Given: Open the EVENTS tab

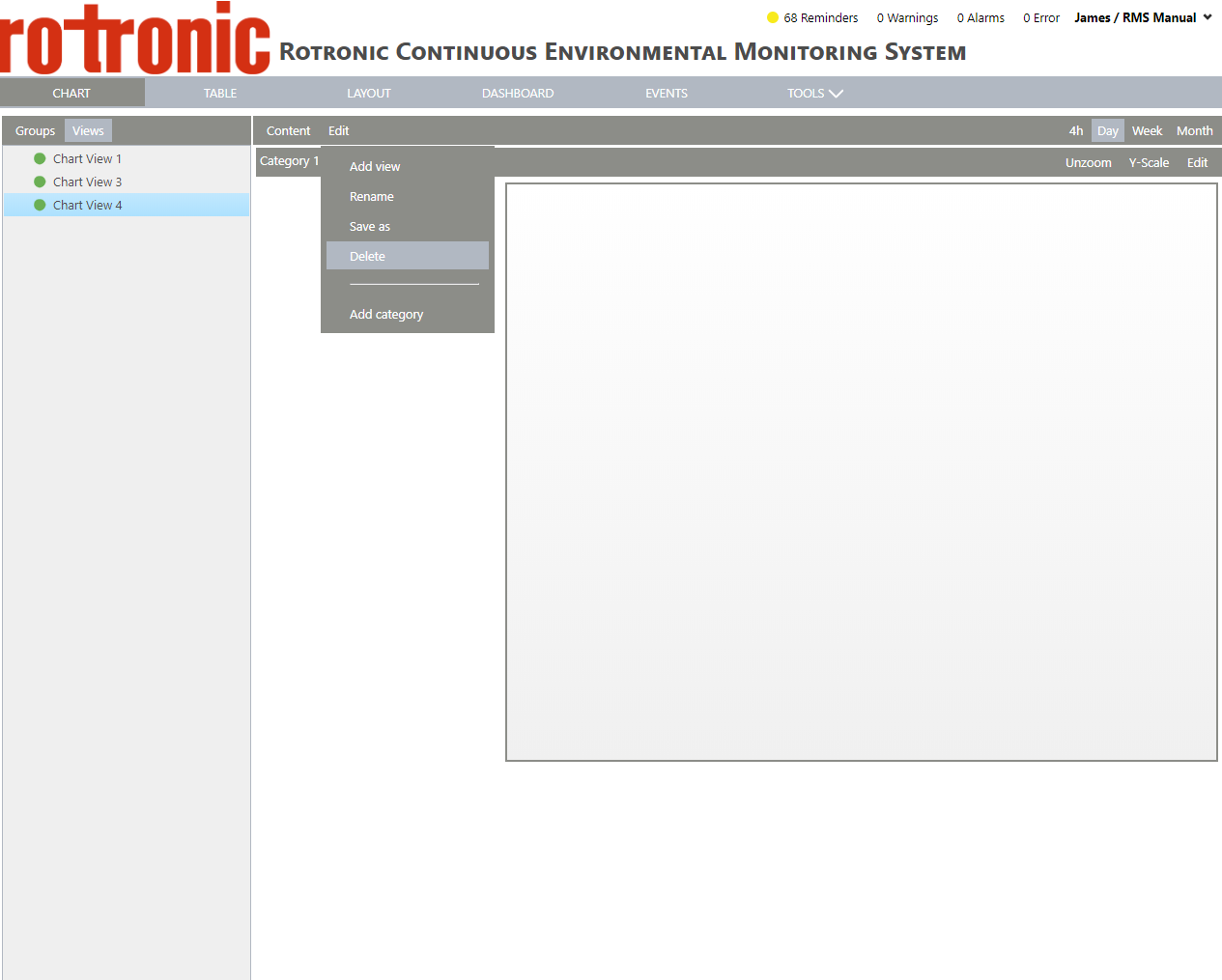Looking at the screenshot, I should pos(667,93).
